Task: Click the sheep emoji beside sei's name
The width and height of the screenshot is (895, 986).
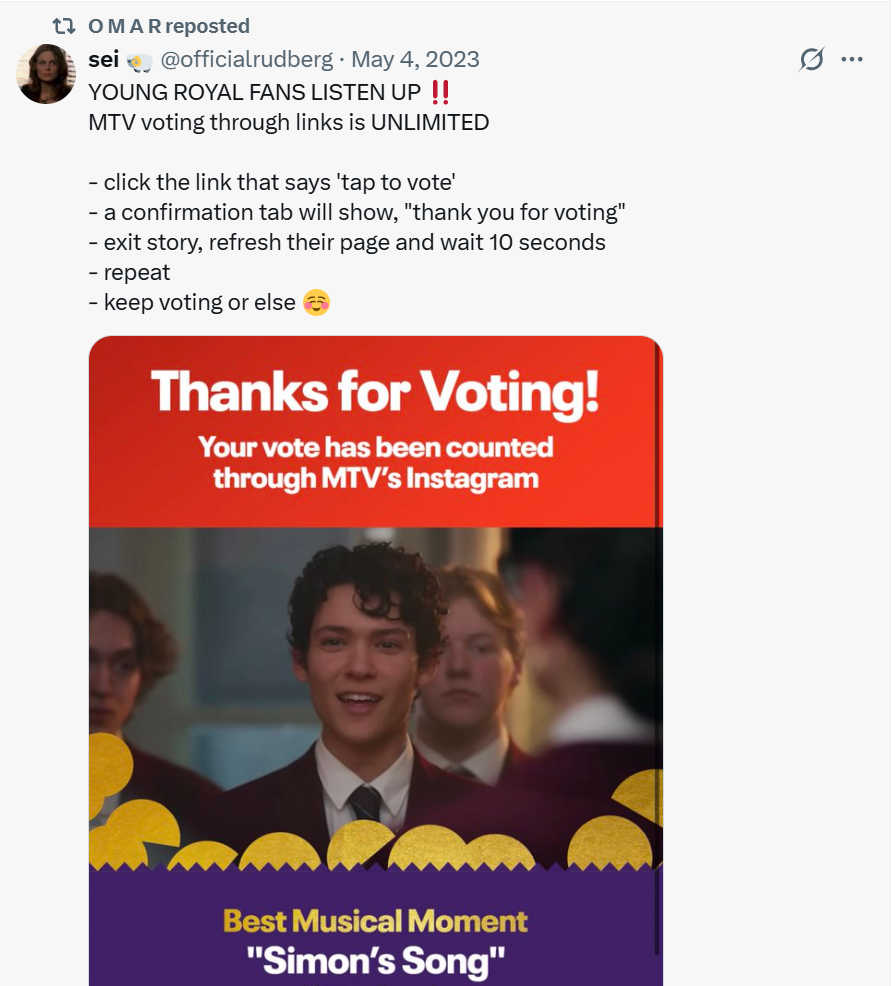Action: click(x=139, y=61)
